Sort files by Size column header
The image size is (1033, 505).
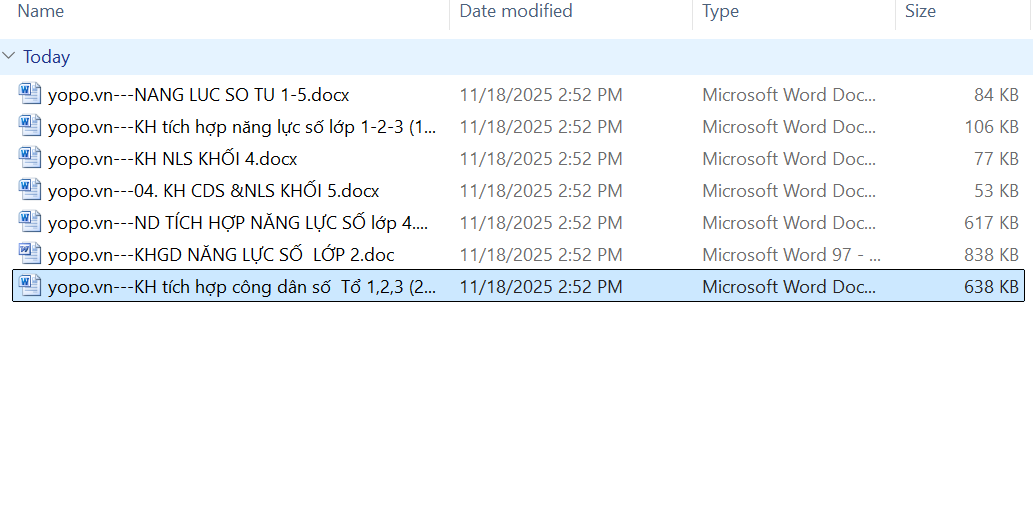point(920,12)
